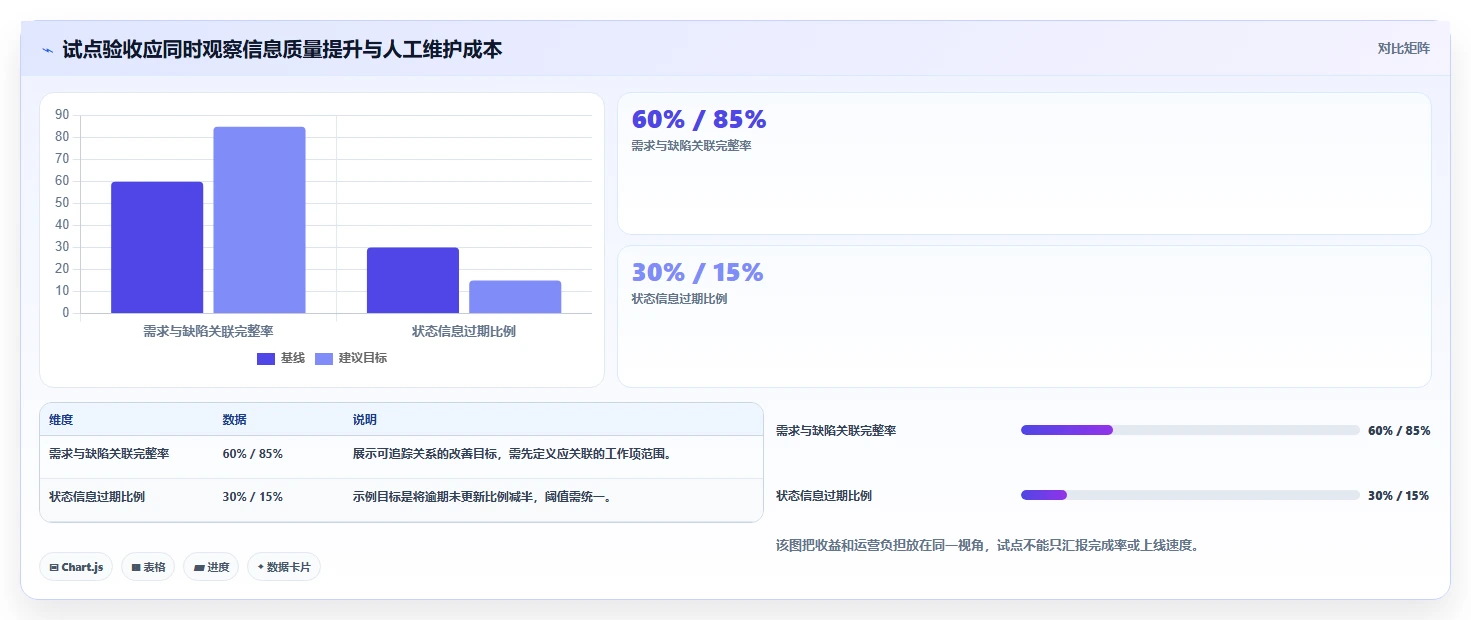Click the 60% / 85% value next to progress bar
Image resolution: width=1471 pixels, height=620 pixels.
pos(1399,431)
